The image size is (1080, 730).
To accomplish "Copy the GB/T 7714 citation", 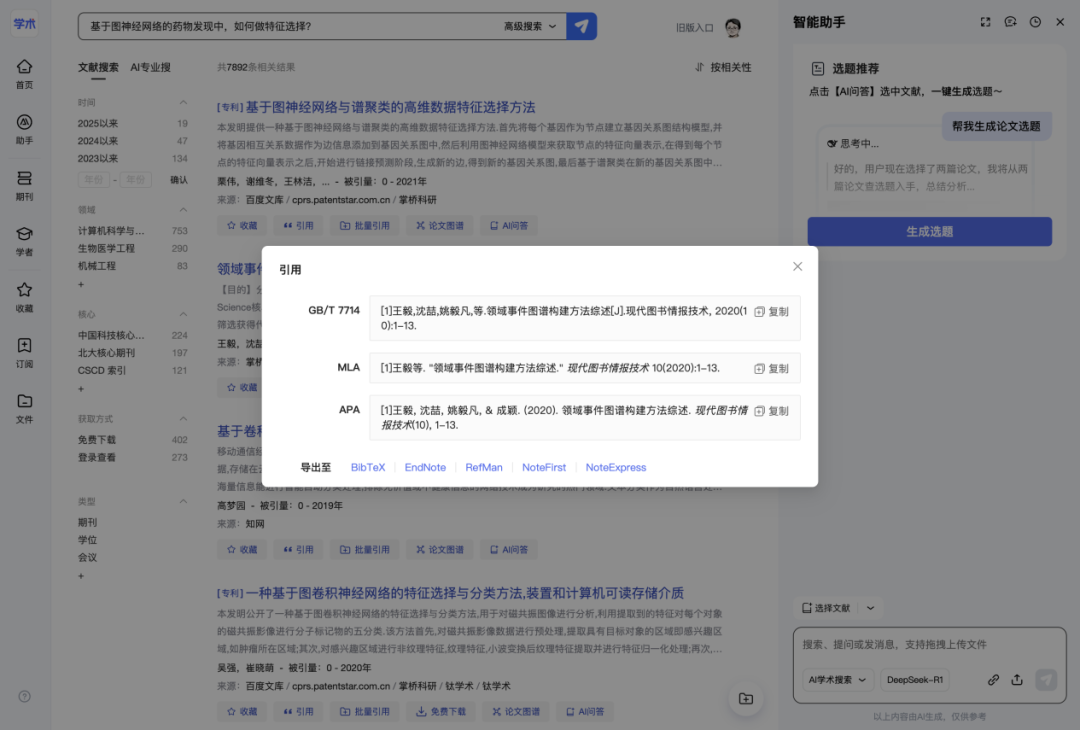I will point(771,311).
